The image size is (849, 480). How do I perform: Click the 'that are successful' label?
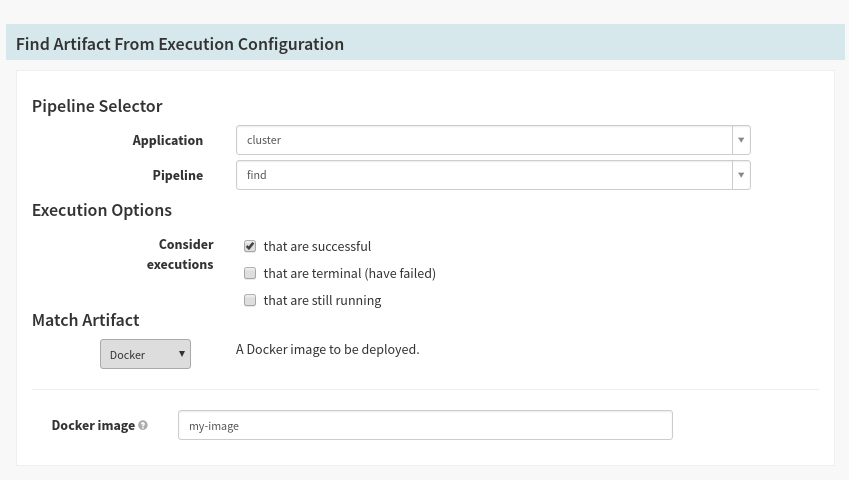tap(317, 247)
